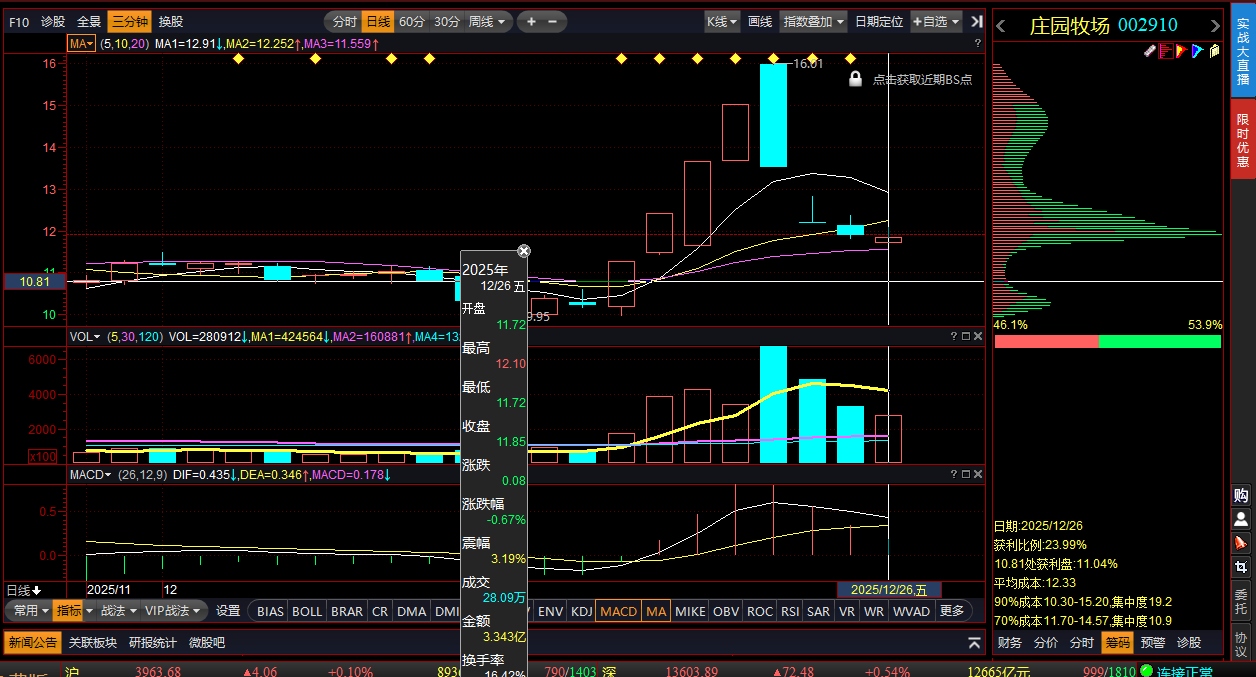Switch chart to 60分 period
1256x677 pixels.
(411, 21)
